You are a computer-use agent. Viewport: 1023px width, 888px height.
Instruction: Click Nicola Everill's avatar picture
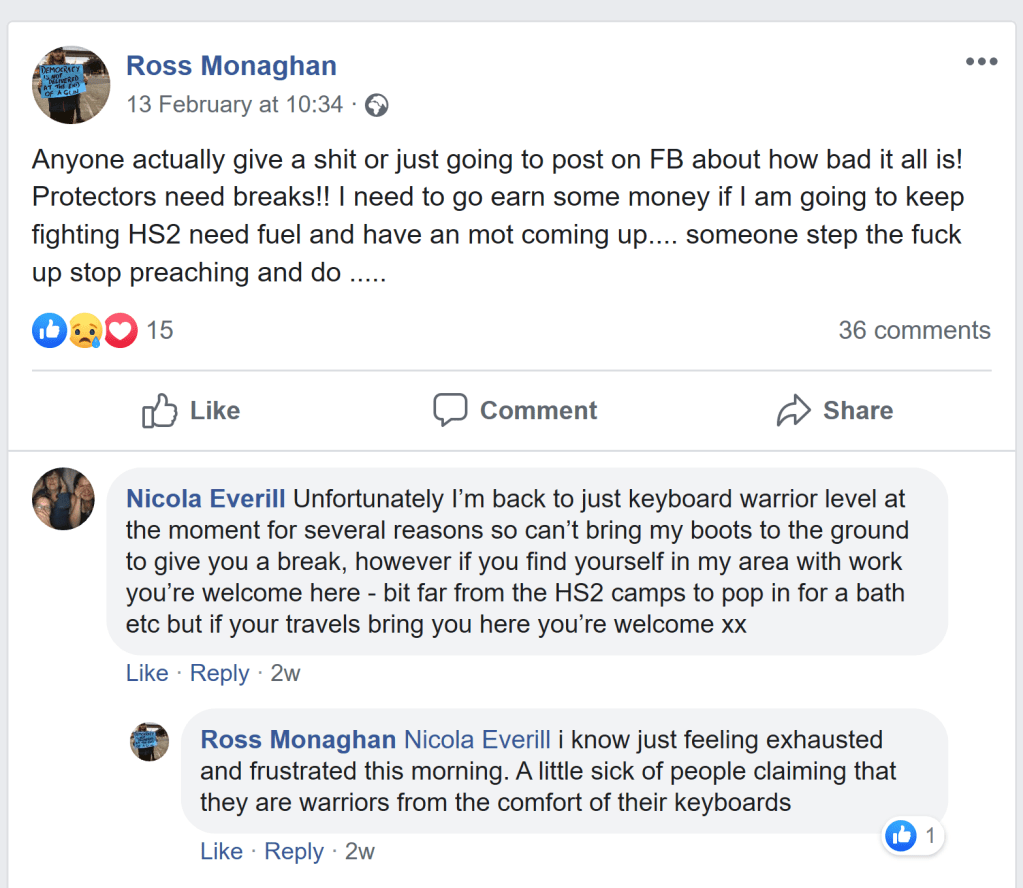click(x=64, y=498)
